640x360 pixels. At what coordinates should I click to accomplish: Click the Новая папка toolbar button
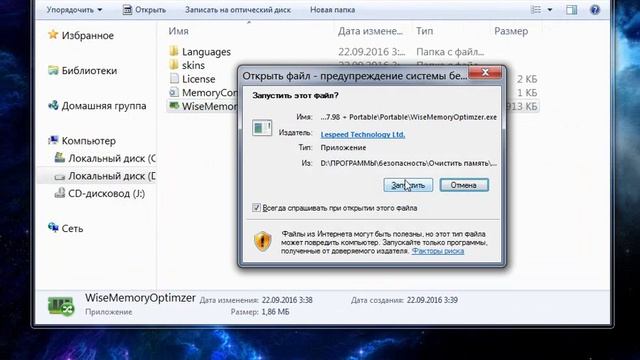[x=332, y=10]
